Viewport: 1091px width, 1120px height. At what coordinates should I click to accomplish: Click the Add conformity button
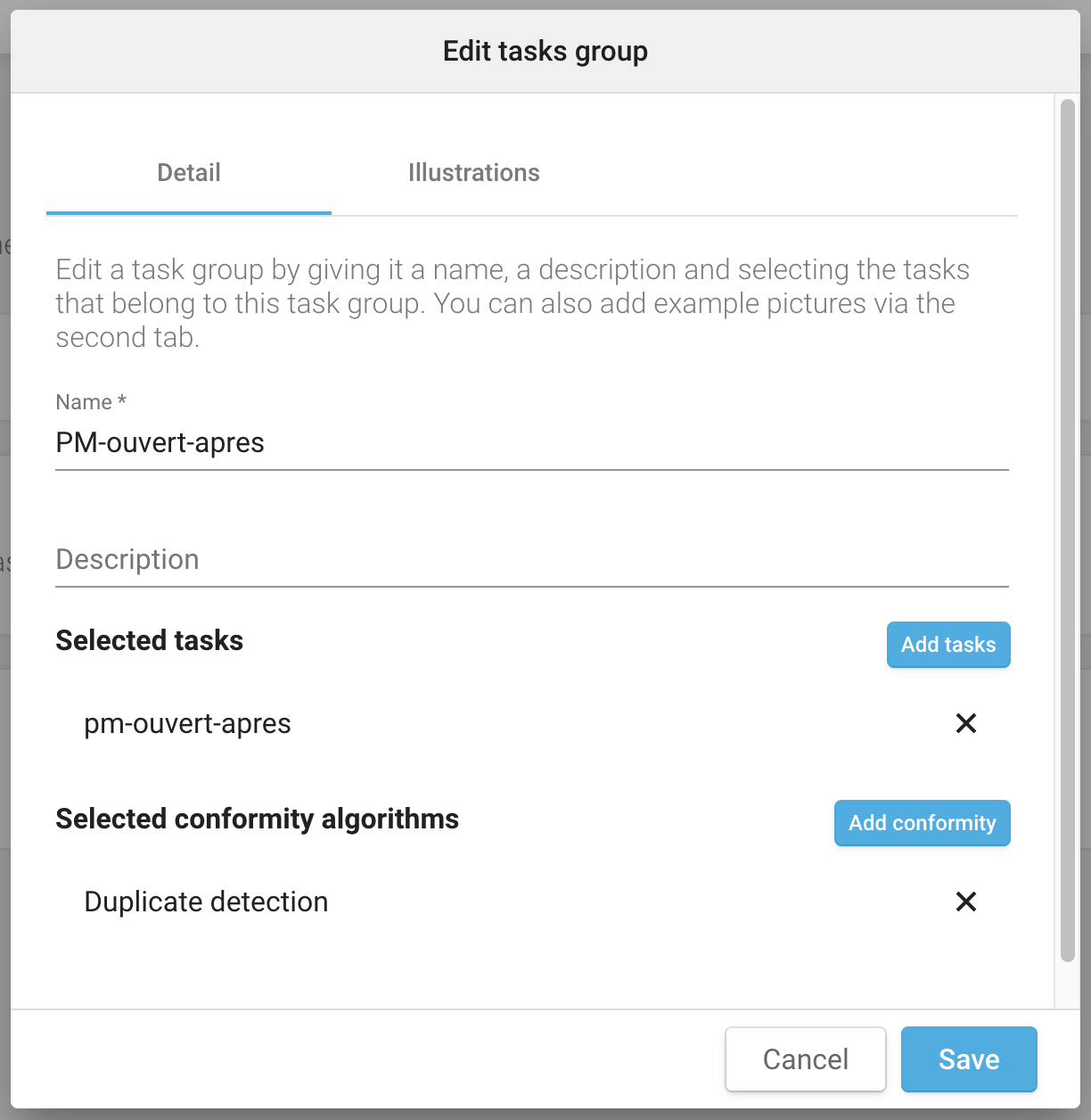coord(923,823)
